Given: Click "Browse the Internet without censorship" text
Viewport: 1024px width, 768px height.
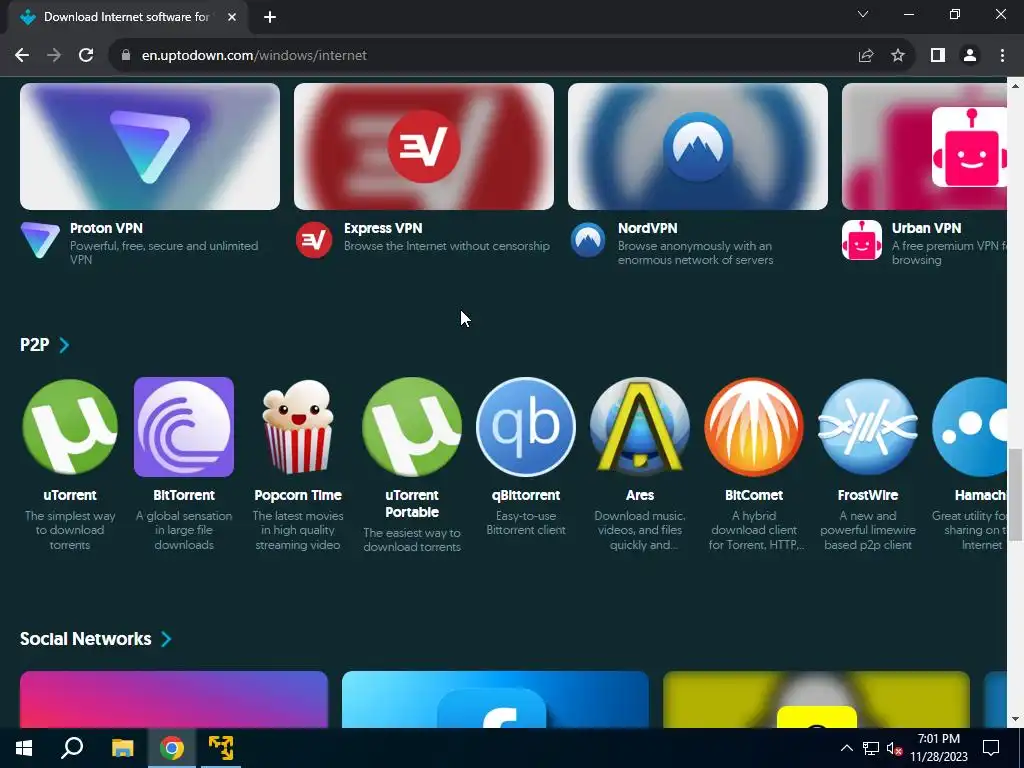Looking at the screenshot, I should (447, 246).
